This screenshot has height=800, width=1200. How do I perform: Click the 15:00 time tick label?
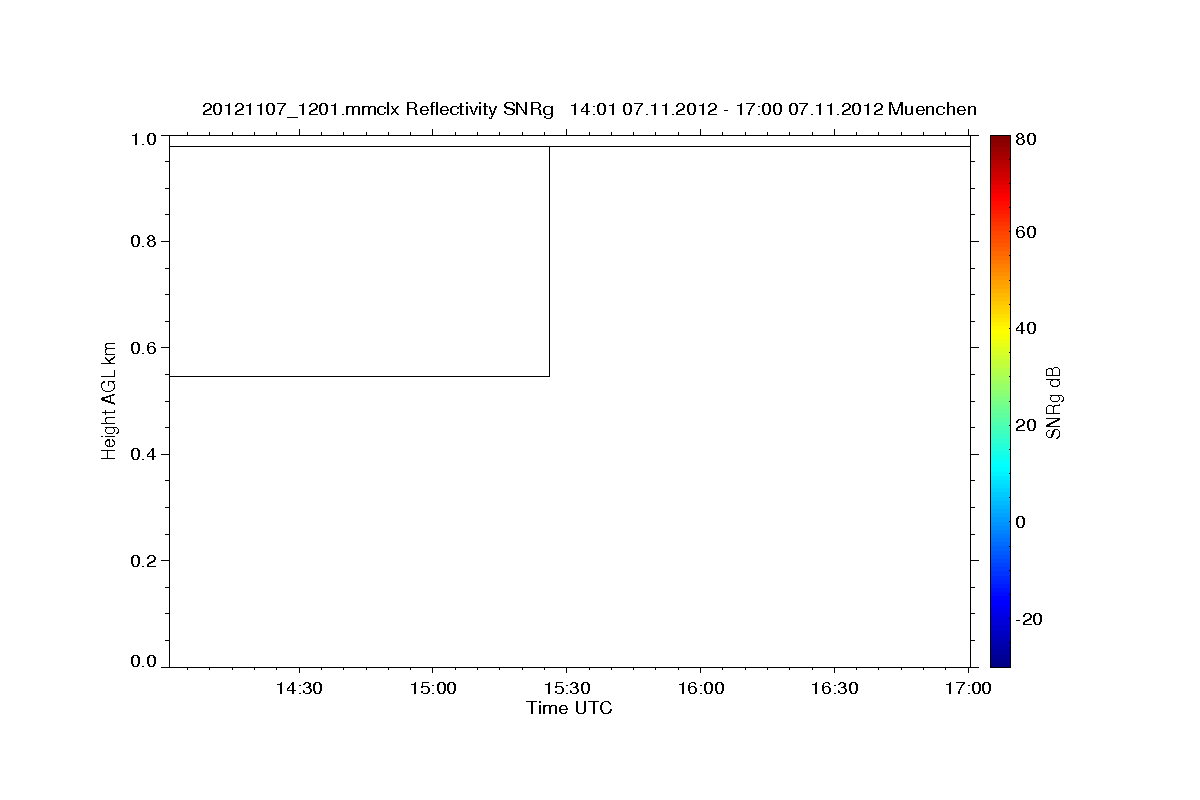coord(432,689)
